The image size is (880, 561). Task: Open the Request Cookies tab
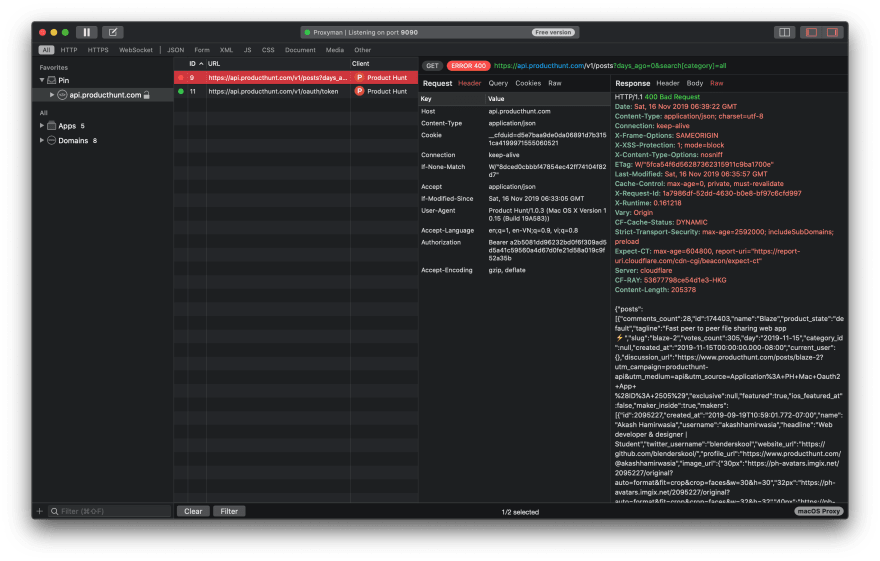pyautogui.click(x=528, y=83)
